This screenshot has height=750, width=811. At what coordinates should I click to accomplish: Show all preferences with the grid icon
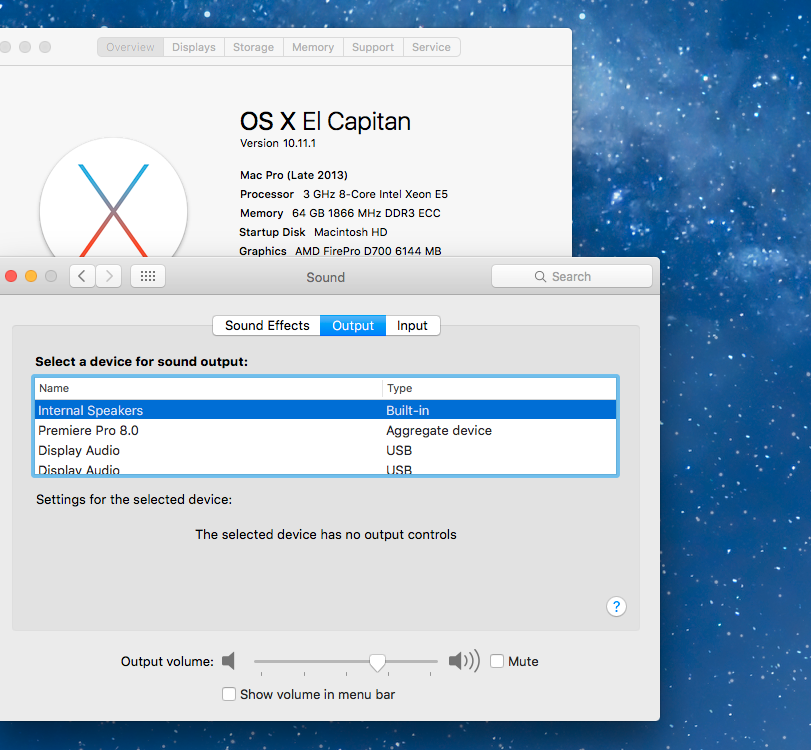(x=148, y=276)
